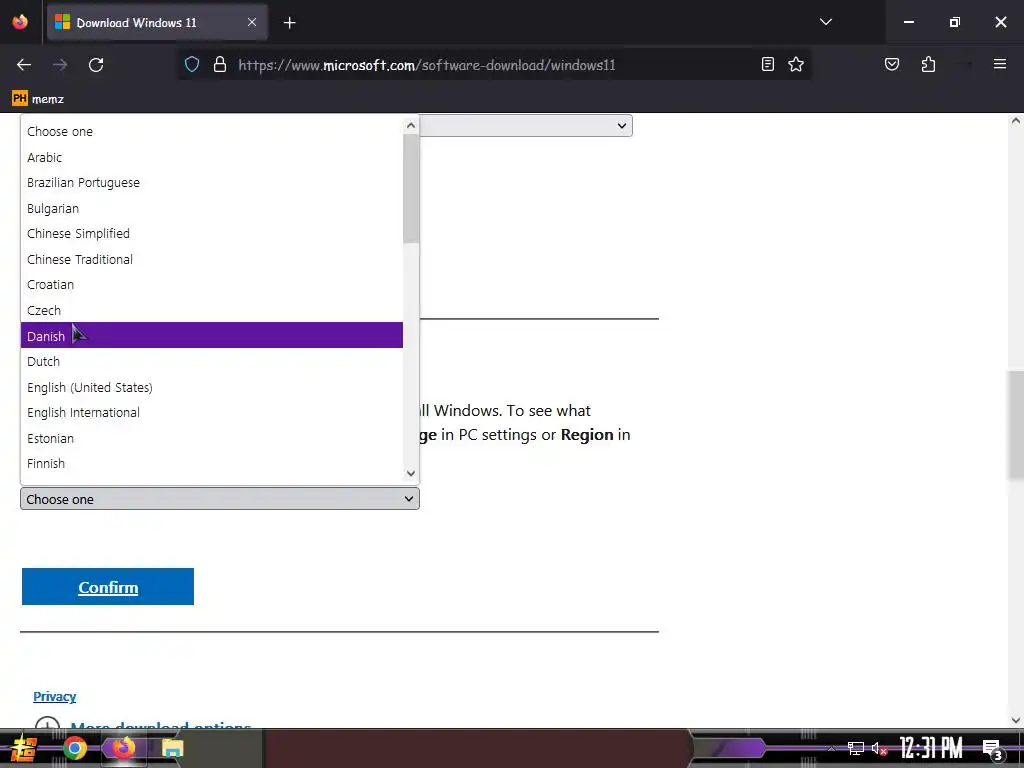Open Firefox application hamburger menu
Image resolution: width=1024 pixels, height=768 pixels.
pos(1000,64)
